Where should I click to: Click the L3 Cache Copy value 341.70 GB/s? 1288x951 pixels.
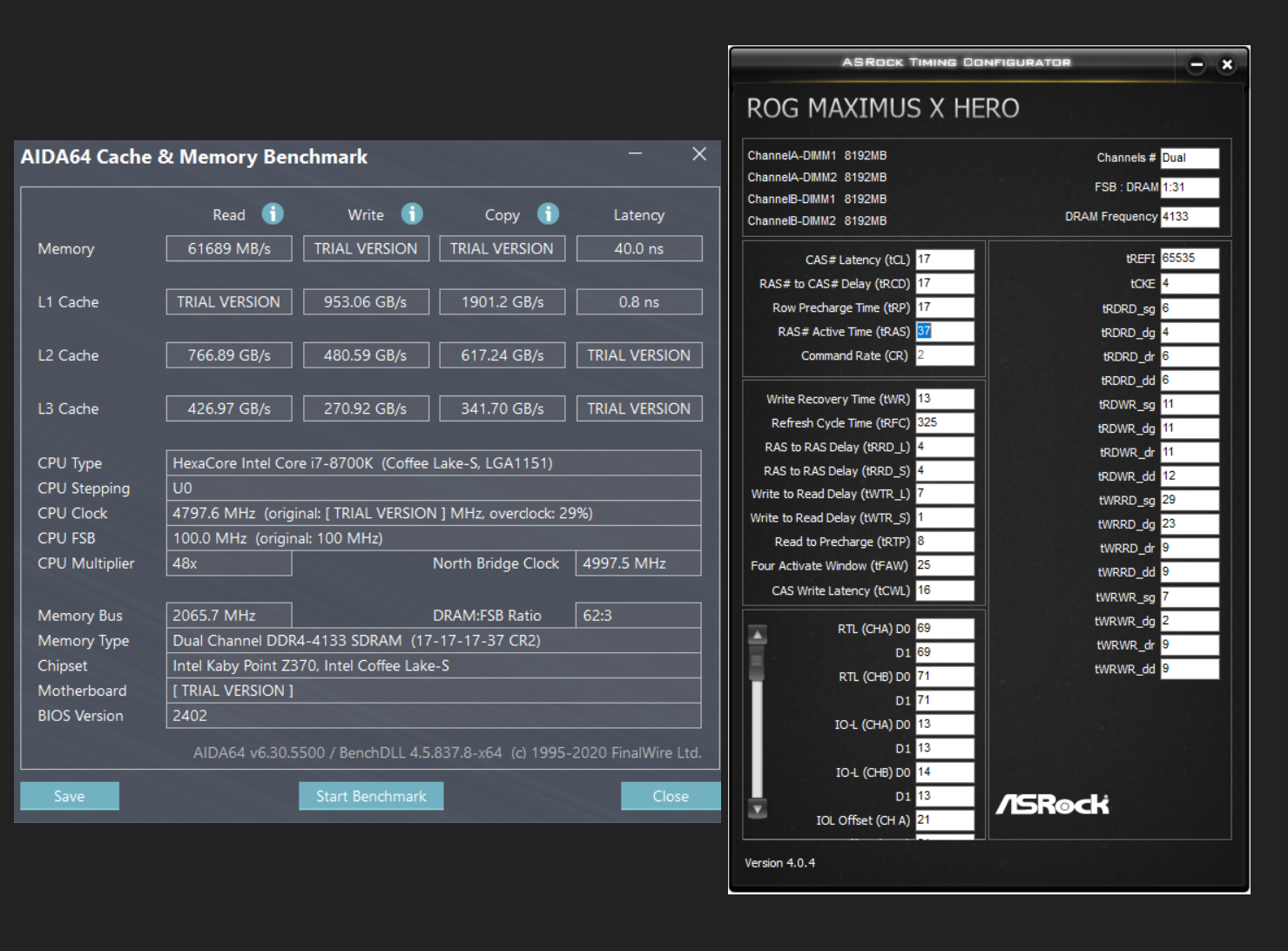click(502, 408)
